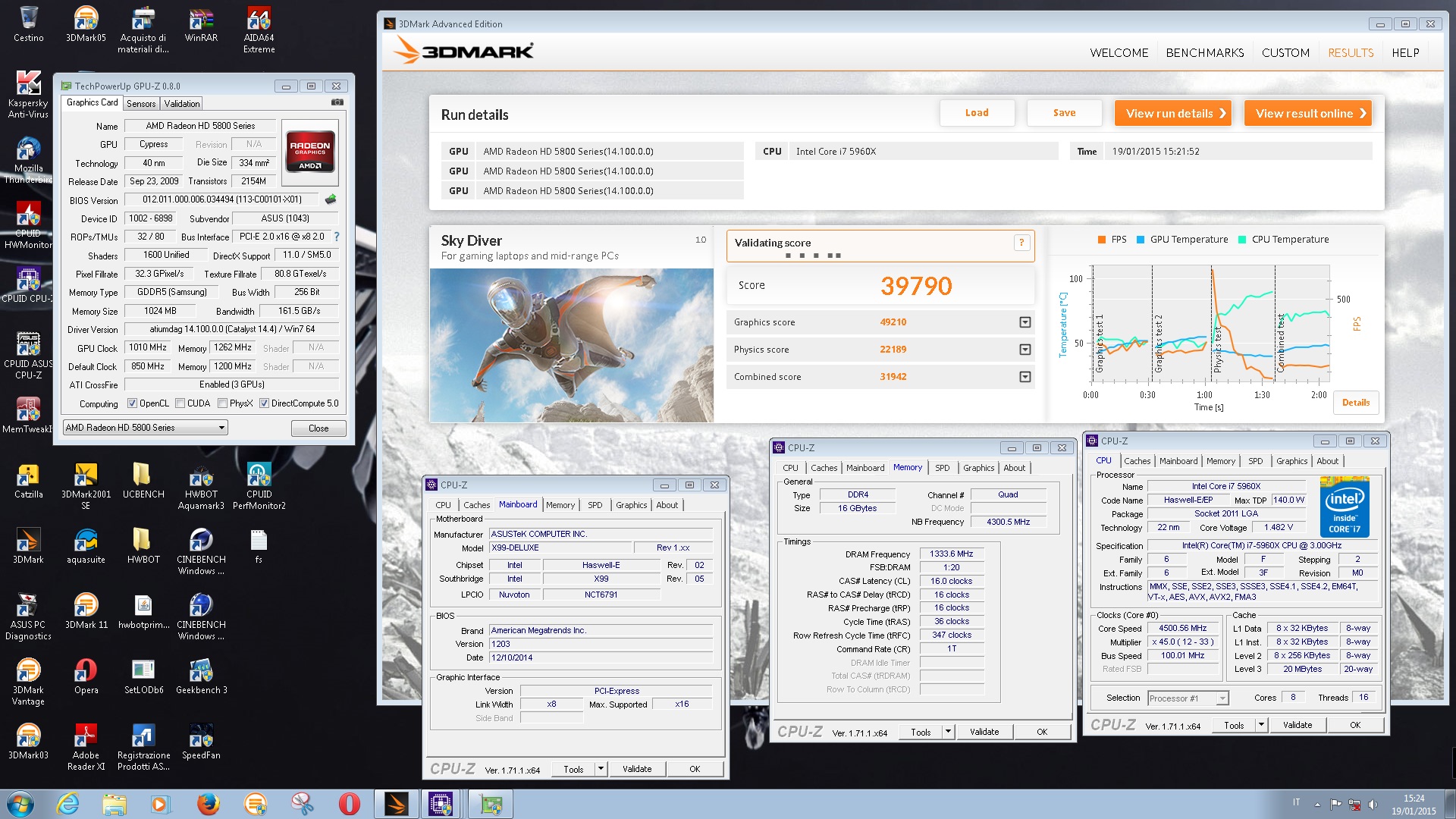Expand Physics score details

1025,350
